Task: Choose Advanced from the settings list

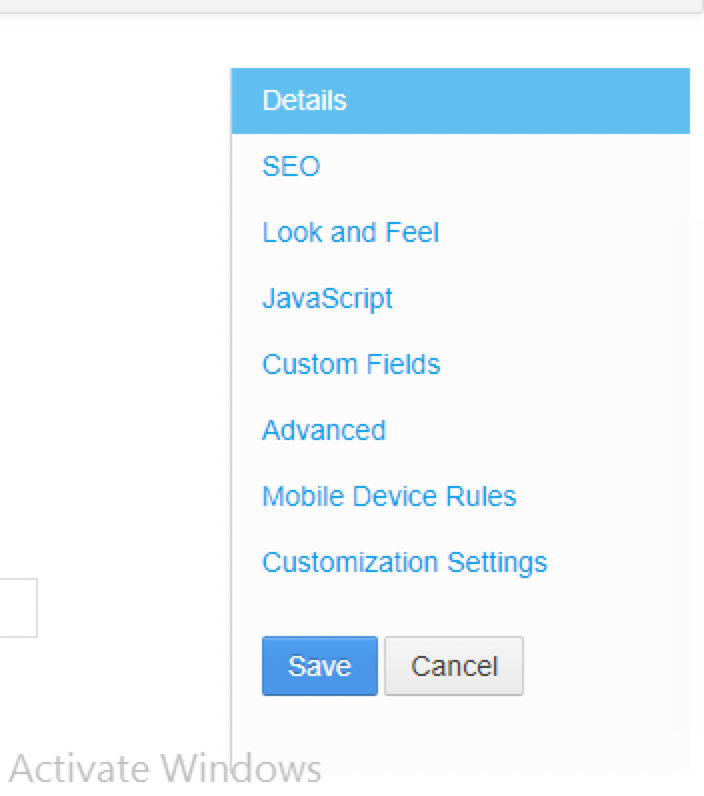Action: pos(323,430)
